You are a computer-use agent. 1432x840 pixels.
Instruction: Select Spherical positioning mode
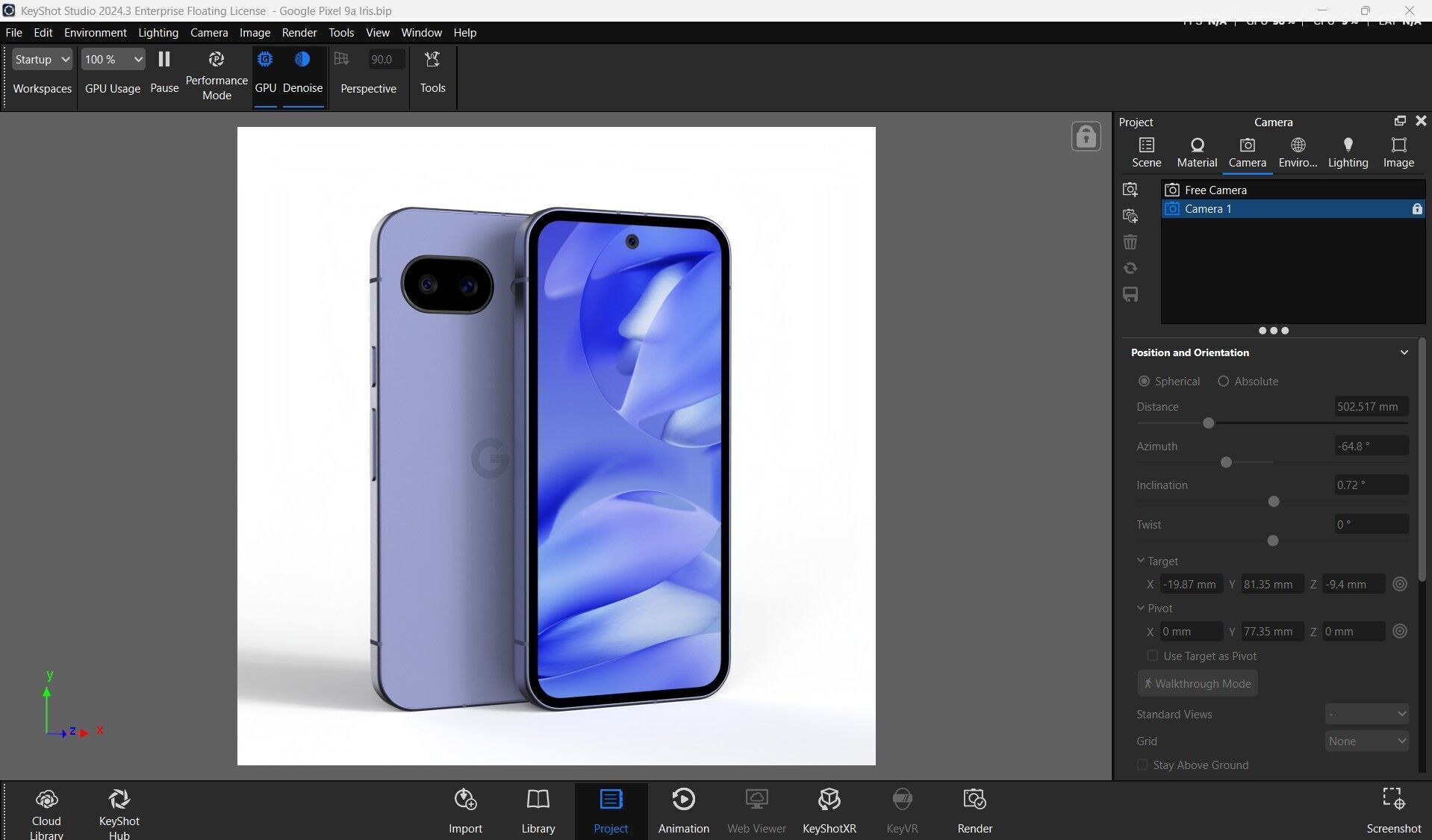(x=1144, y=381)
